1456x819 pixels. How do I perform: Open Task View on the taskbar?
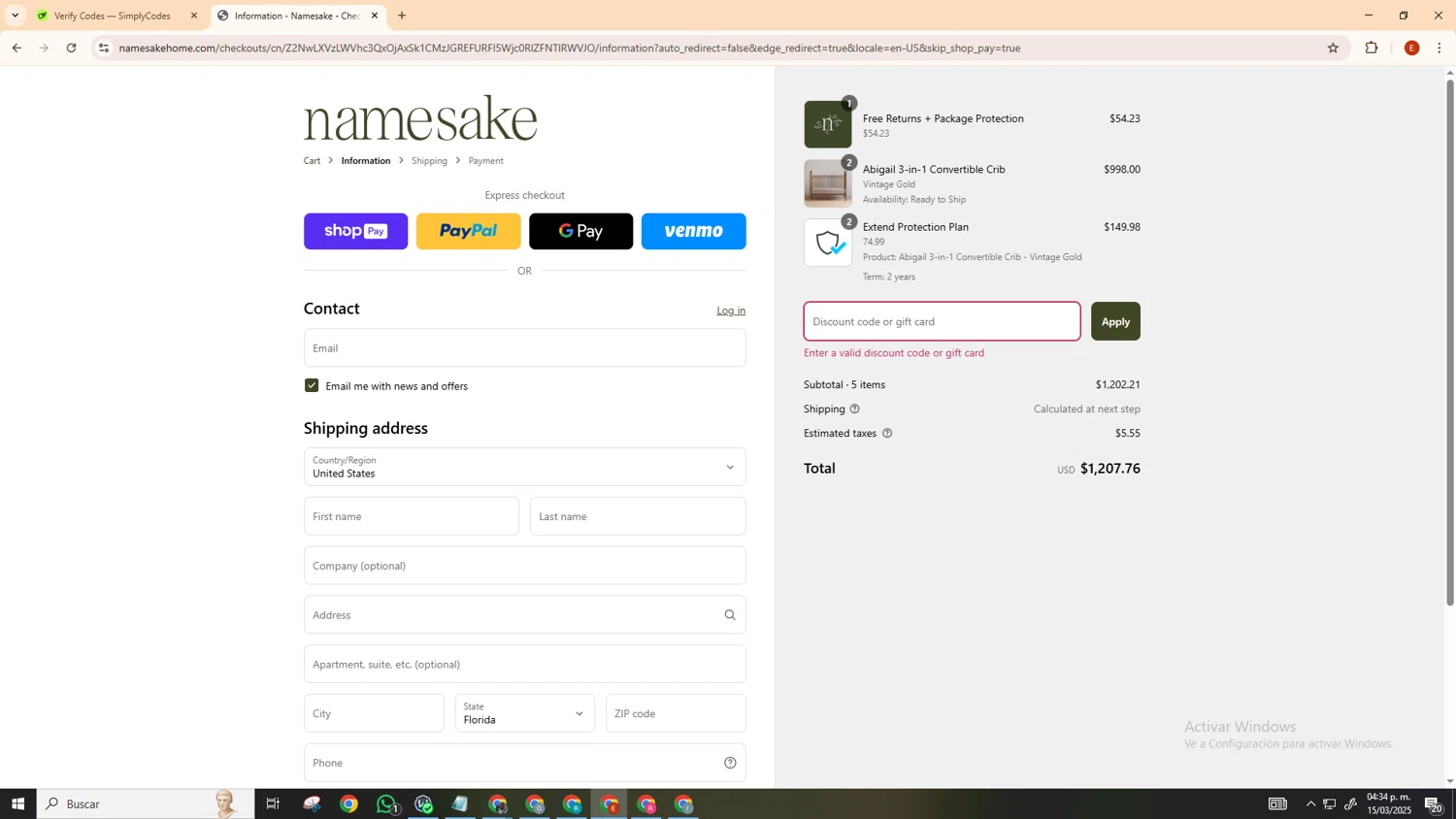pyautogui.click(x=273, y=803)
